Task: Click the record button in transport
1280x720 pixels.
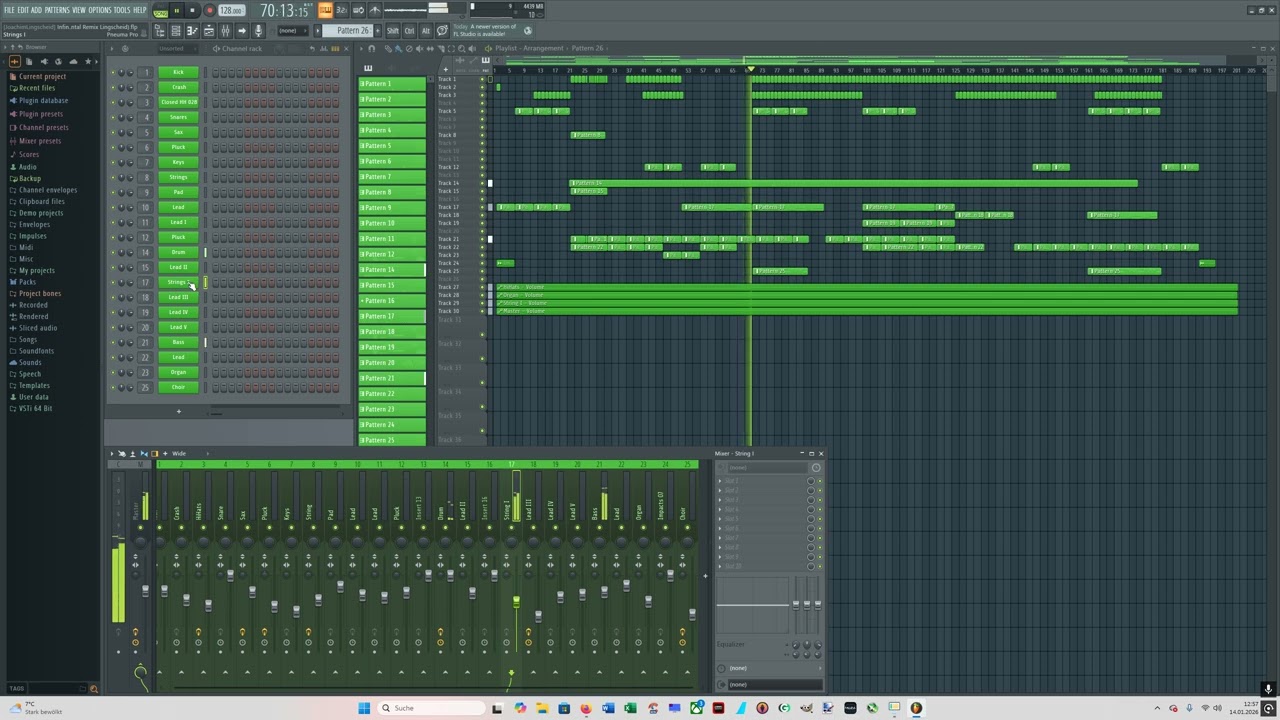Action: (209, 10)
